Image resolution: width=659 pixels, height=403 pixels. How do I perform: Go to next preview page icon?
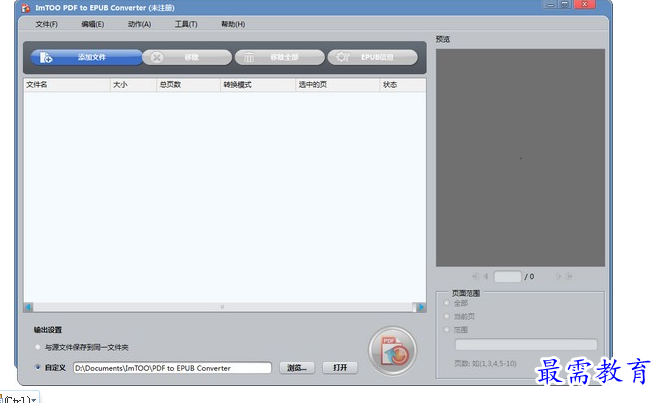pyautogui.click(x=558, y=277)
